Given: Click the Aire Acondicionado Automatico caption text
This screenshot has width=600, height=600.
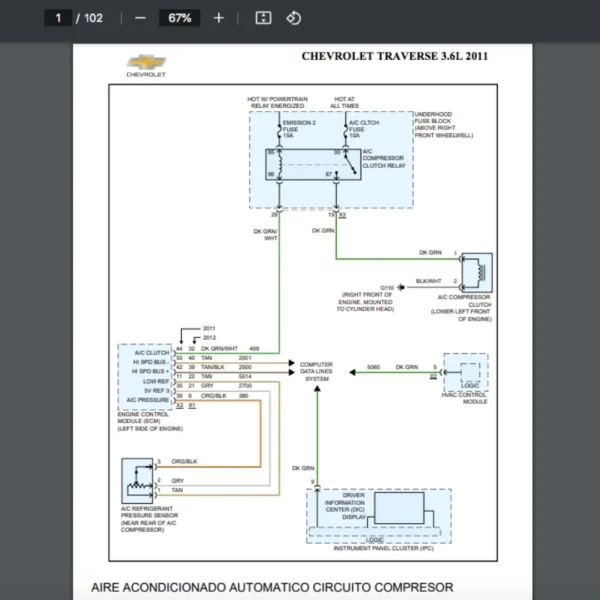Looking at the screenshot, I should tap(272, 586).
